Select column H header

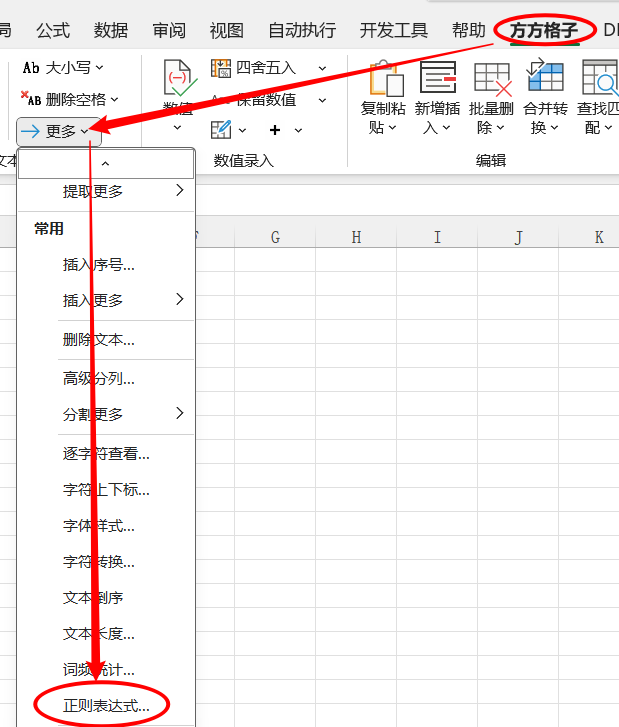356,237
